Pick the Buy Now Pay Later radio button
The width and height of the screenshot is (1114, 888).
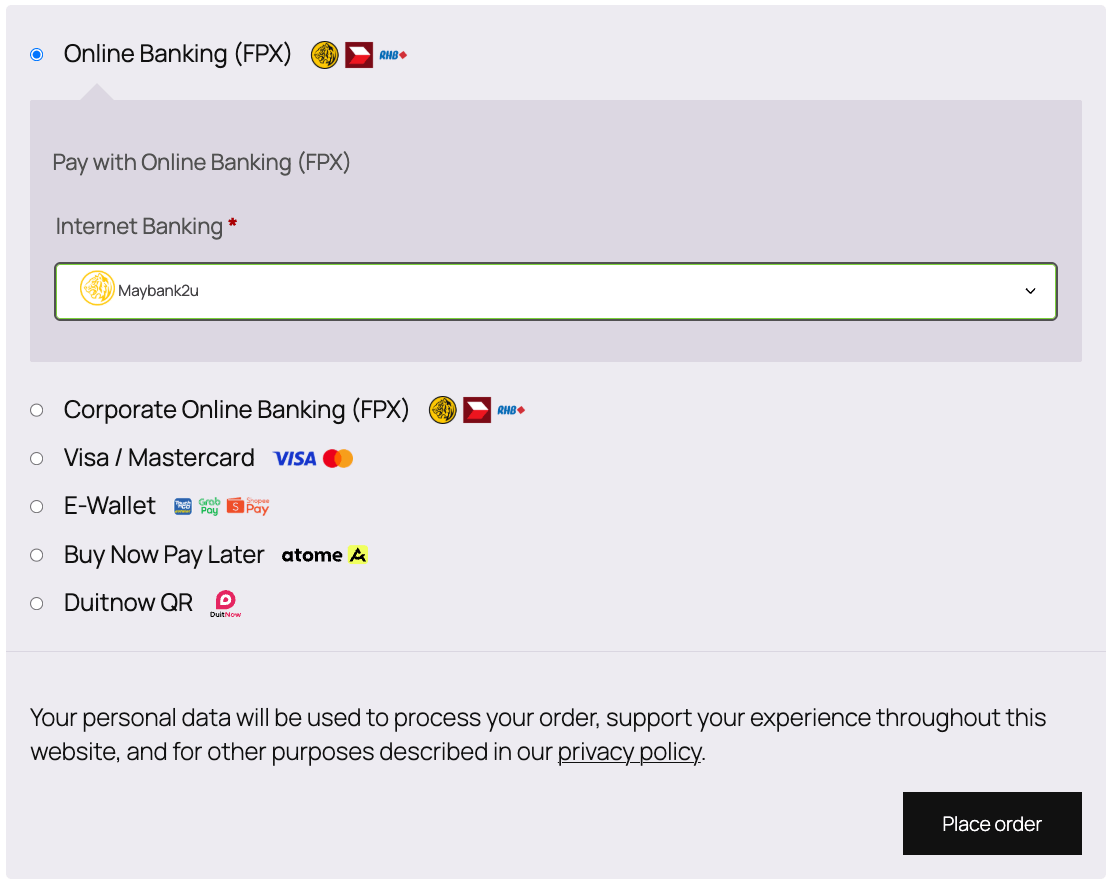tap(37, 555)
